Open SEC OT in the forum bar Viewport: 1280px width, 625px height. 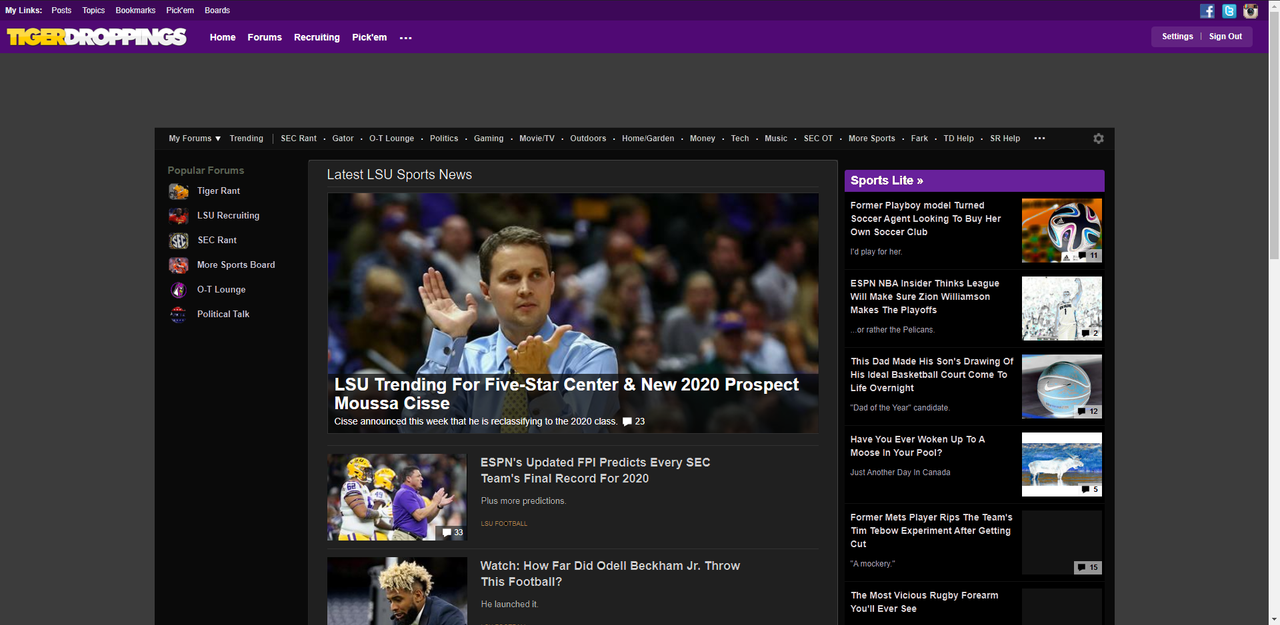818,139
